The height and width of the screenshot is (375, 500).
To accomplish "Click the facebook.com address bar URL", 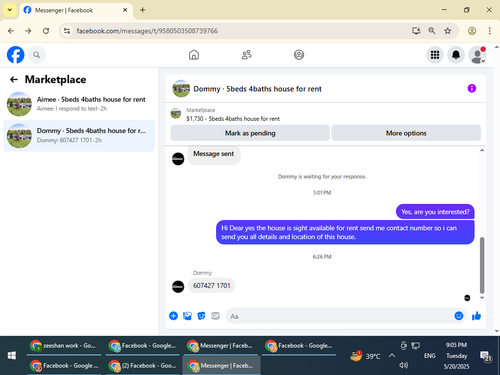I will tap(147, 31).
